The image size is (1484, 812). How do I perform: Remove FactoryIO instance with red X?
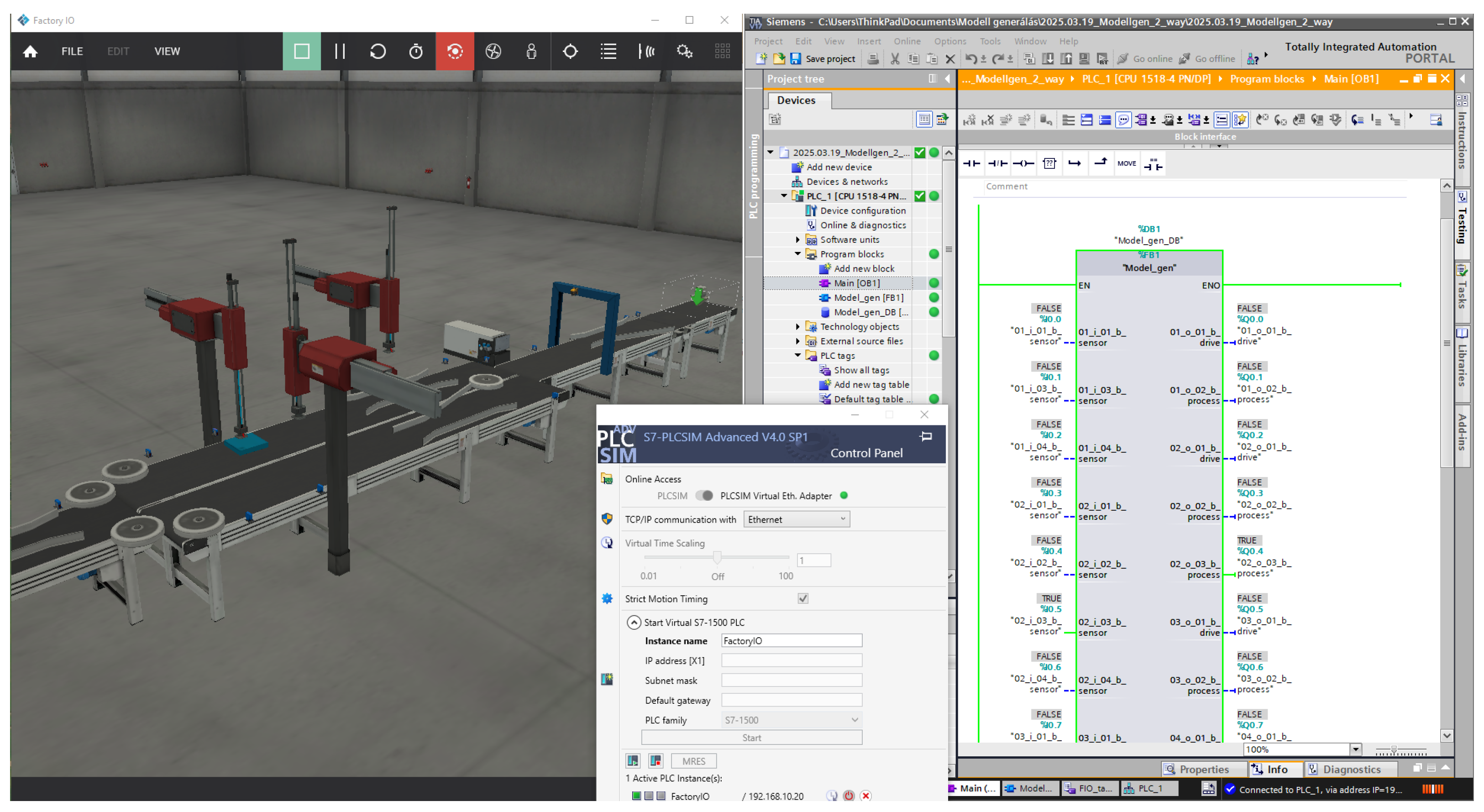coord(865,796)
